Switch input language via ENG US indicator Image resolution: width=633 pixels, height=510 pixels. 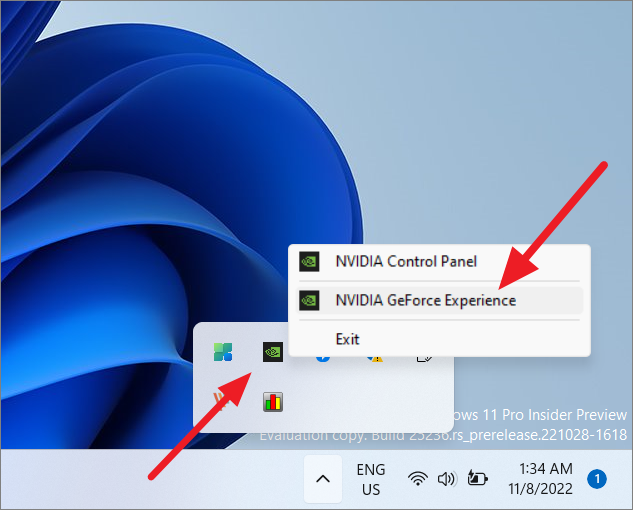pyautogui.click(x=371, y=479)
